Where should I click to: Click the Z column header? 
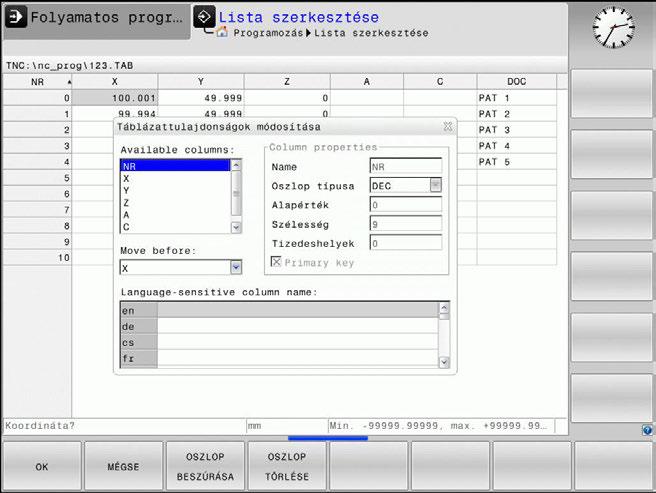287,82
